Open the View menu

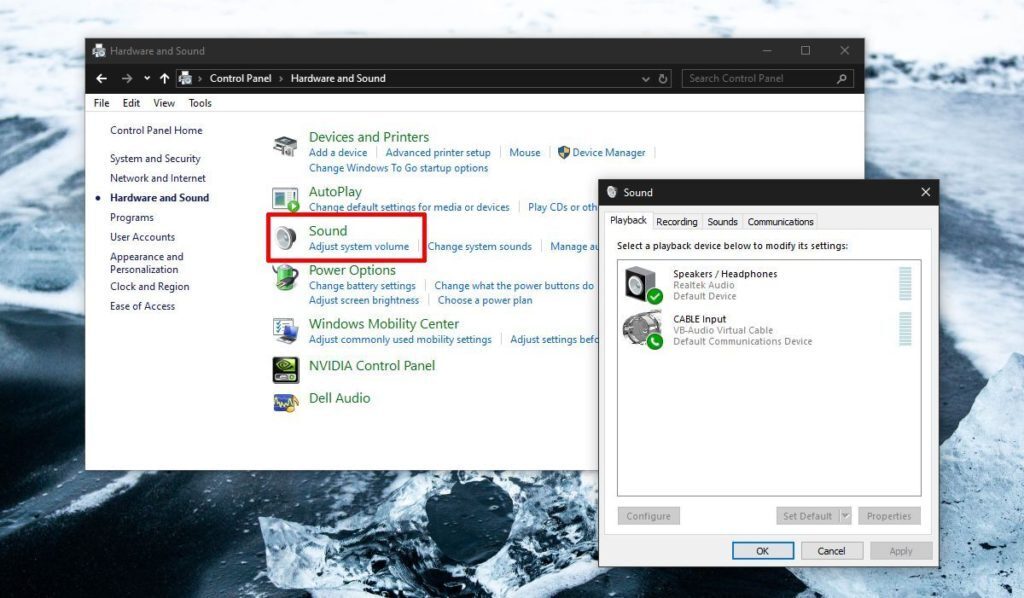coord(163,102)
